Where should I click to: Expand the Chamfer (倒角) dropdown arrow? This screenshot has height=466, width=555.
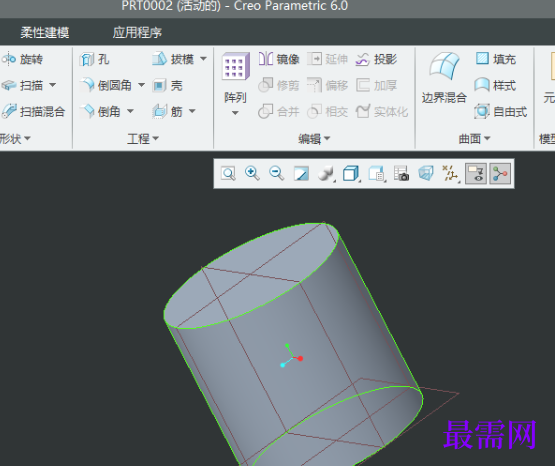[130, 111]
